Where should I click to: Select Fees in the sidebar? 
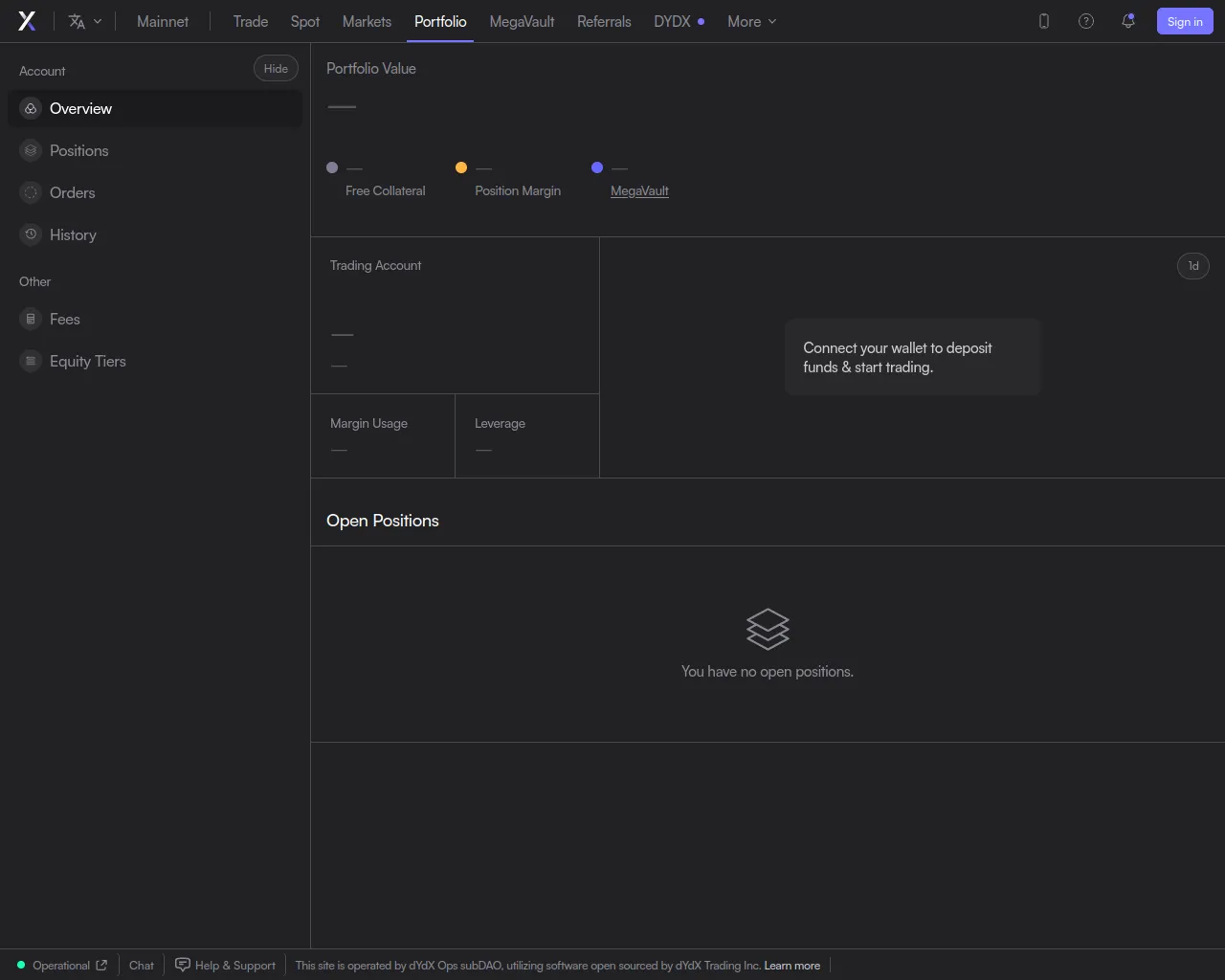click(x=155, y=319)
